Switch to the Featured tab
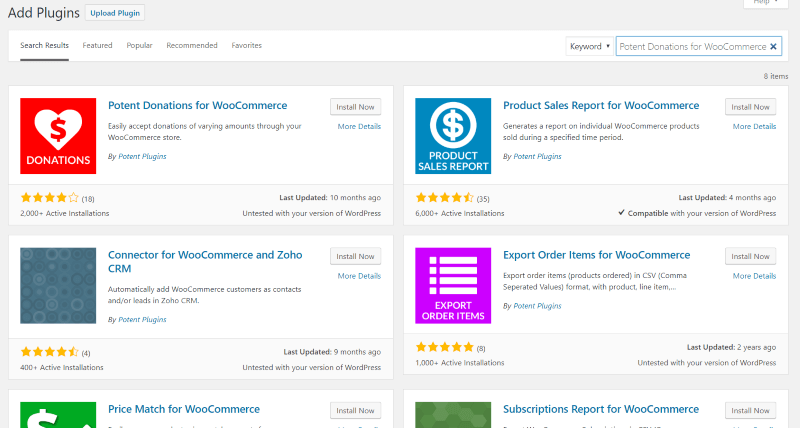 (97, 45)
